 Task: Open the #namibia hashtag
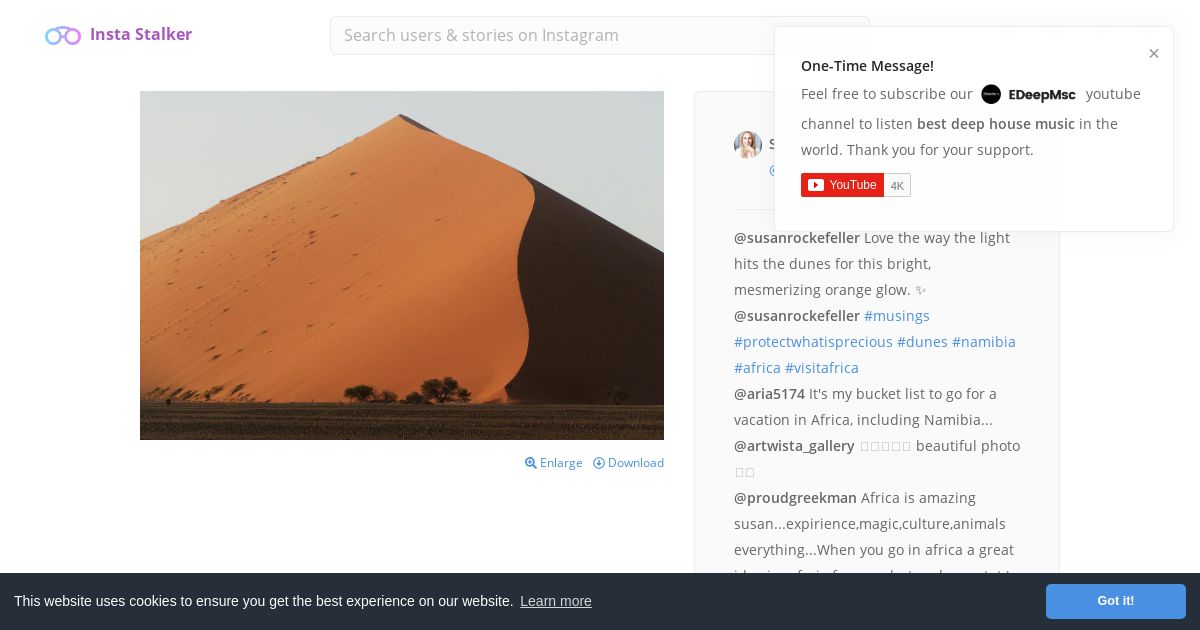[x=984, y=342]
